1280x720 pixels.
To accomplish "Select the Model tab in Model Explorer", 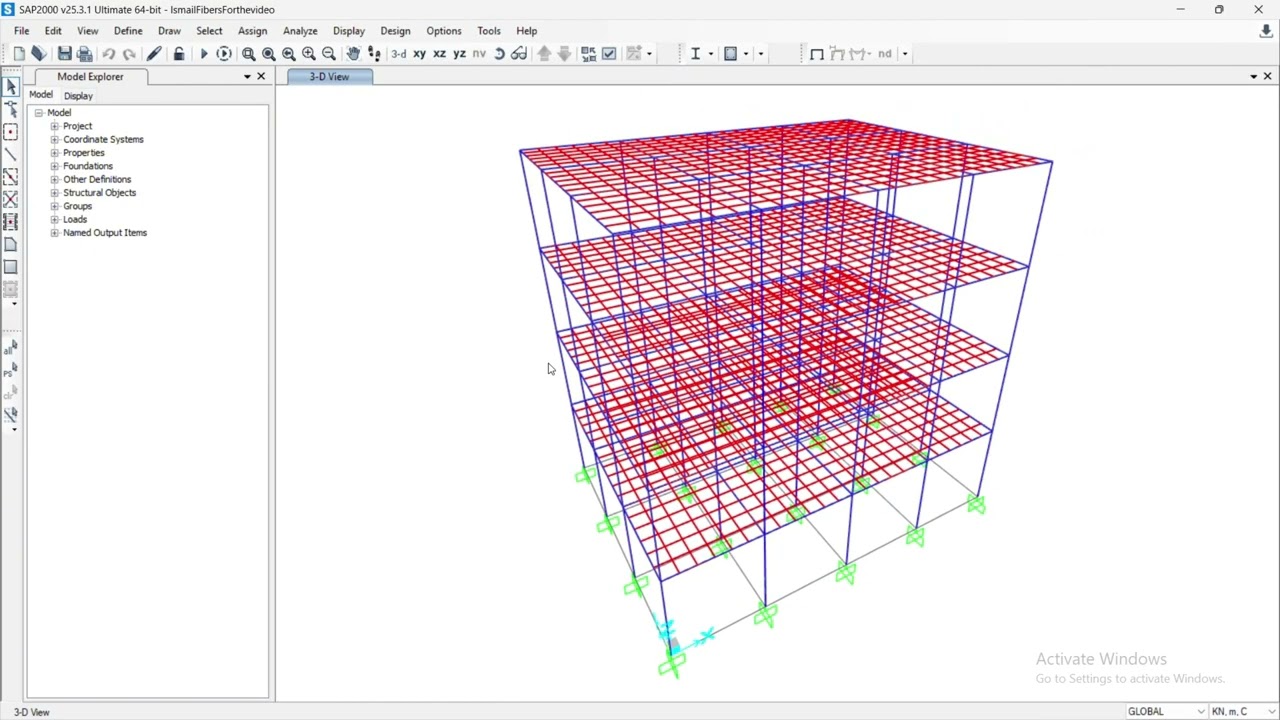I will tap(41, 95).
